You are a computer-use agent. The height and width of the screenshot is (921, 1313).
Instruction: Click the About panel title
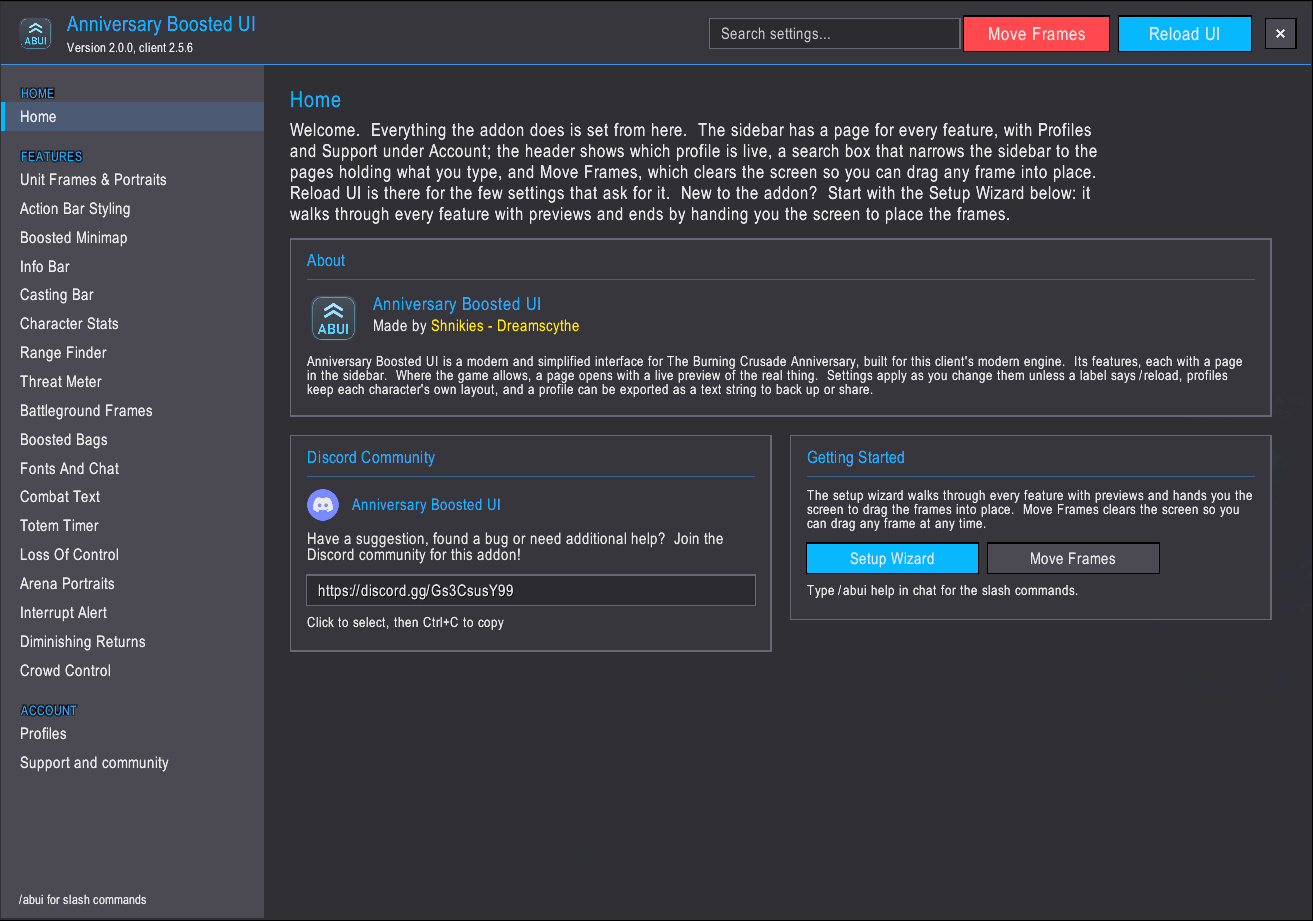(326, 261)
